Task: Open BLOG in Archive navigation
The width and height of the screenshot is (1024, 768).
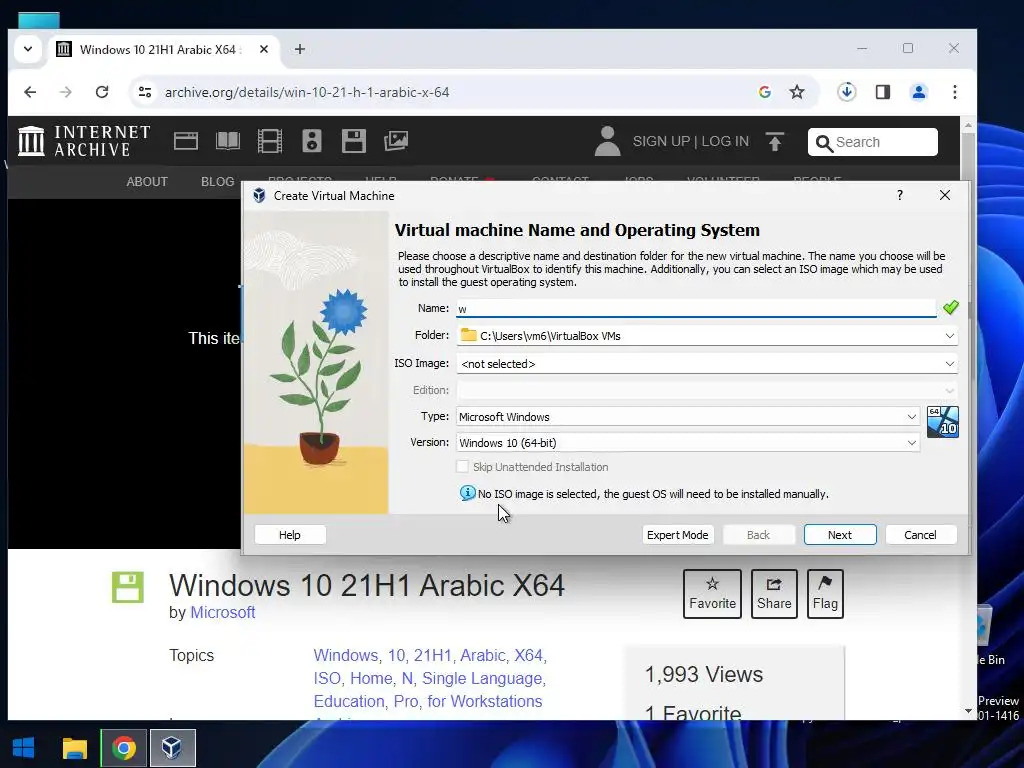Action: (217, 182)
